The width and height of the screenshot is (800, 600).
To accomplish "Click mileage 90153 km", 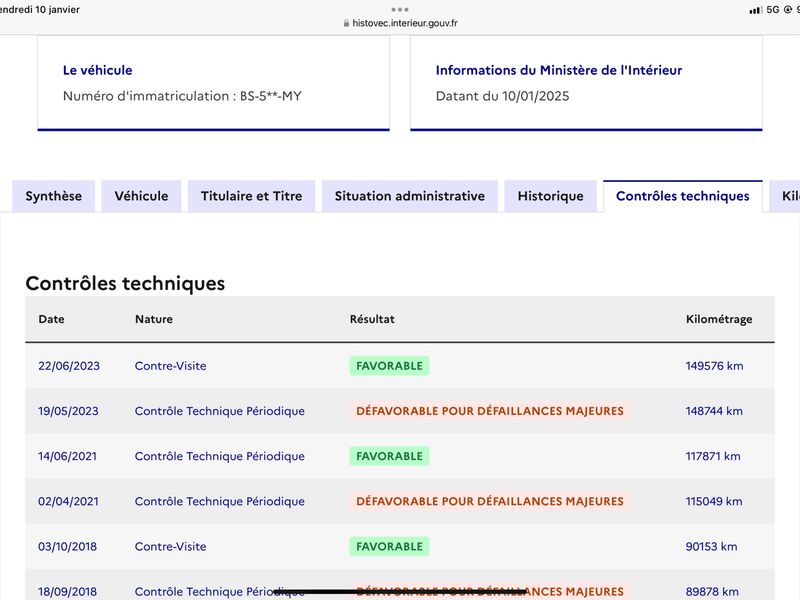I will click(711, 546).
